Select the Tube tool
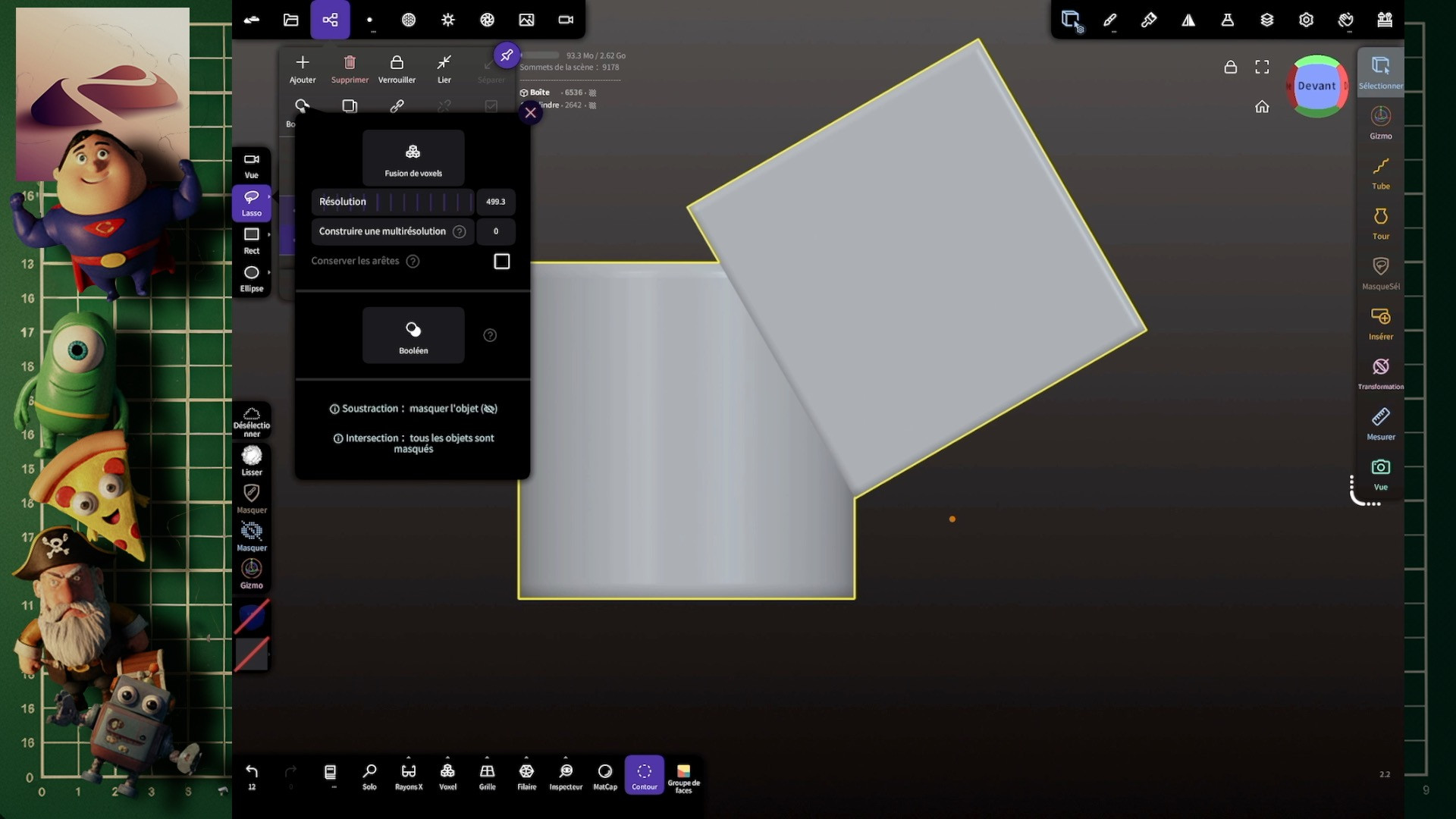Image resolution: width=1456 pixels, height=819 pixels. (x=1380, y=173)
